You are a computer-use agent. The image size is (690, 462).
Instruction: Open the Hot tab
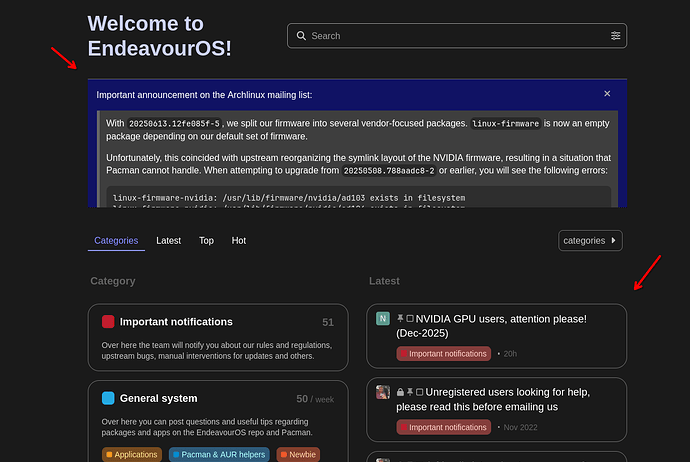239,240
